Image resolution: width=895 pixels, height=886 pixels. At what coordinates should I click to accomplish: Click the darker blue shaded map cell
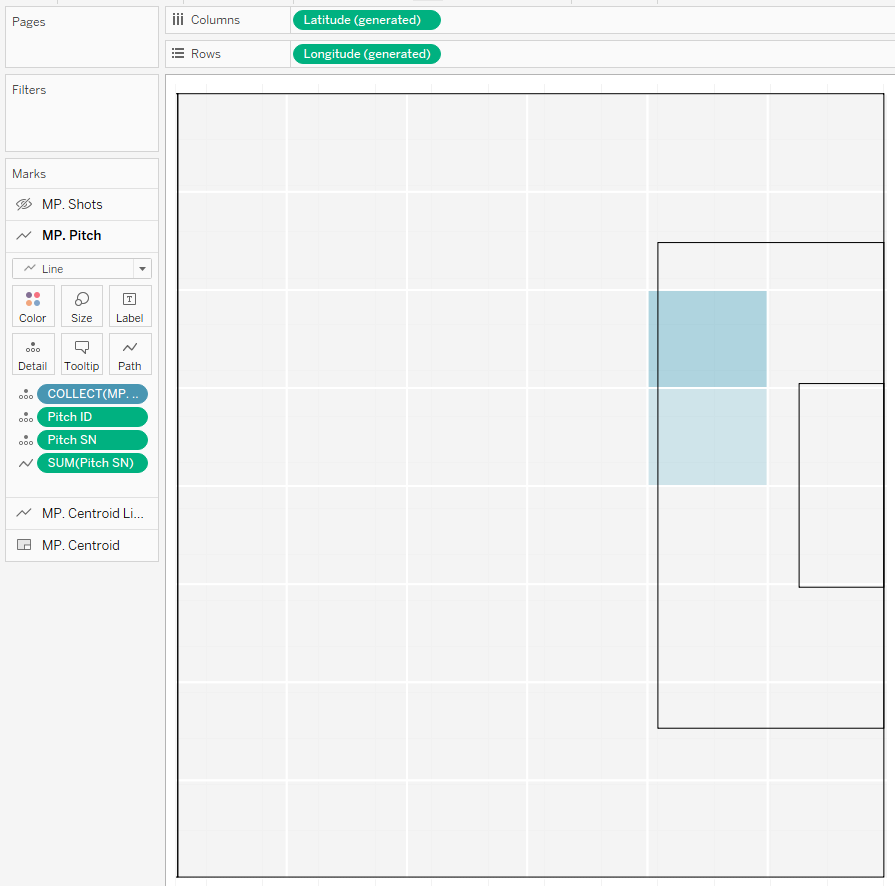[x=707, y=338]
